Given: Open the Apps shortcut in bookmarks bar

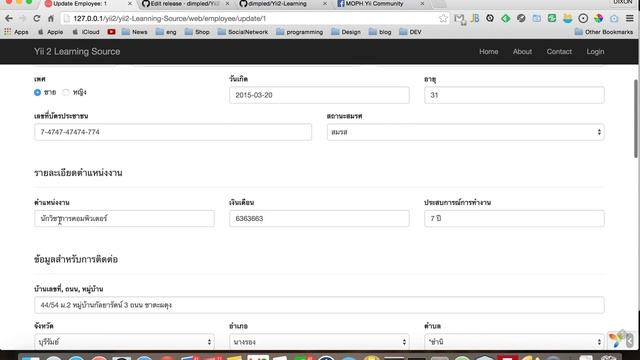Looking at the screenshot, I should 16,32.
